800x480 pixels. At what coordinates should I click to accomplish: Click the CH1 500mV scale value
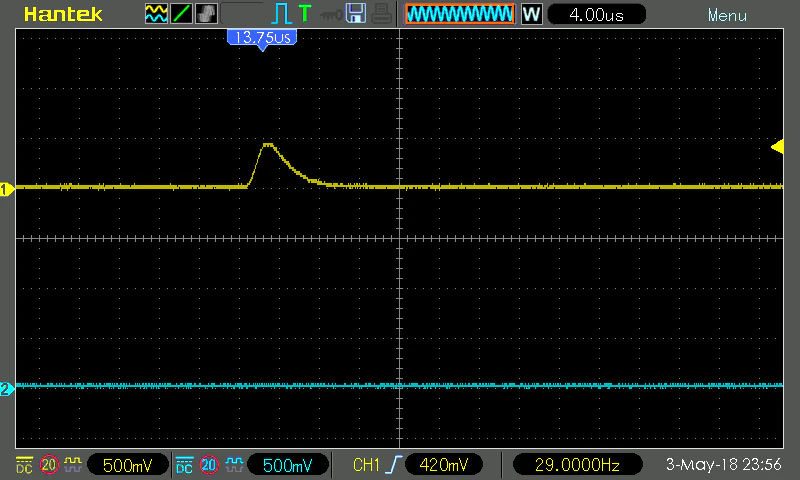(128, 465)
